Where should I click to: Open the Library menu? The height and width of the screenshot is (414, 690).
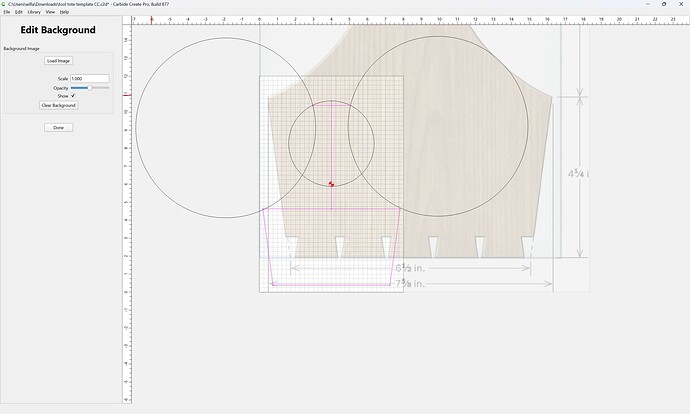34,12
